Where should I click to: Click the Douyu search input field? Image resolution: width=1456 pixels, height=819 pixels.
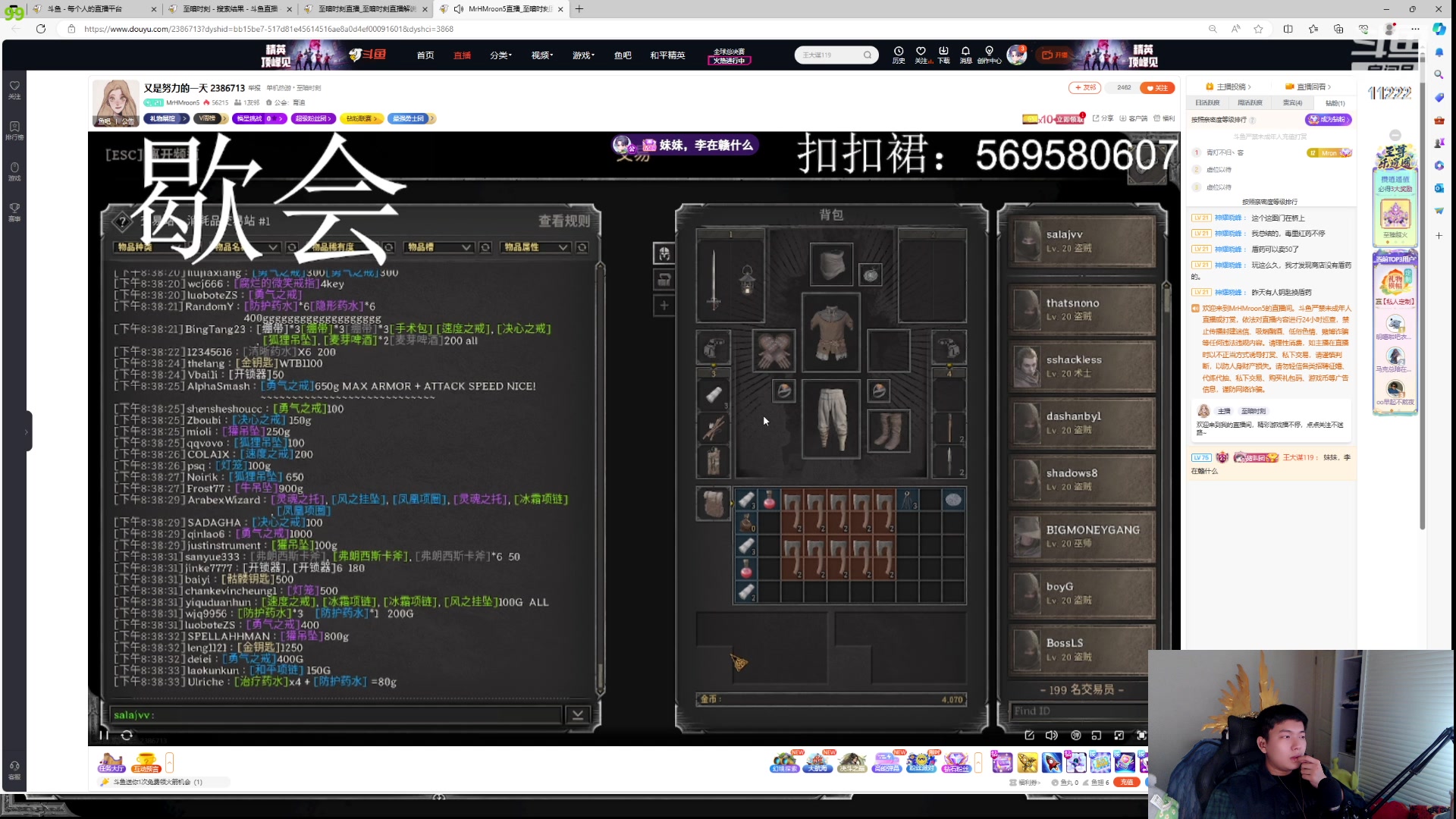pyautogui.click(x=829, y=55)
